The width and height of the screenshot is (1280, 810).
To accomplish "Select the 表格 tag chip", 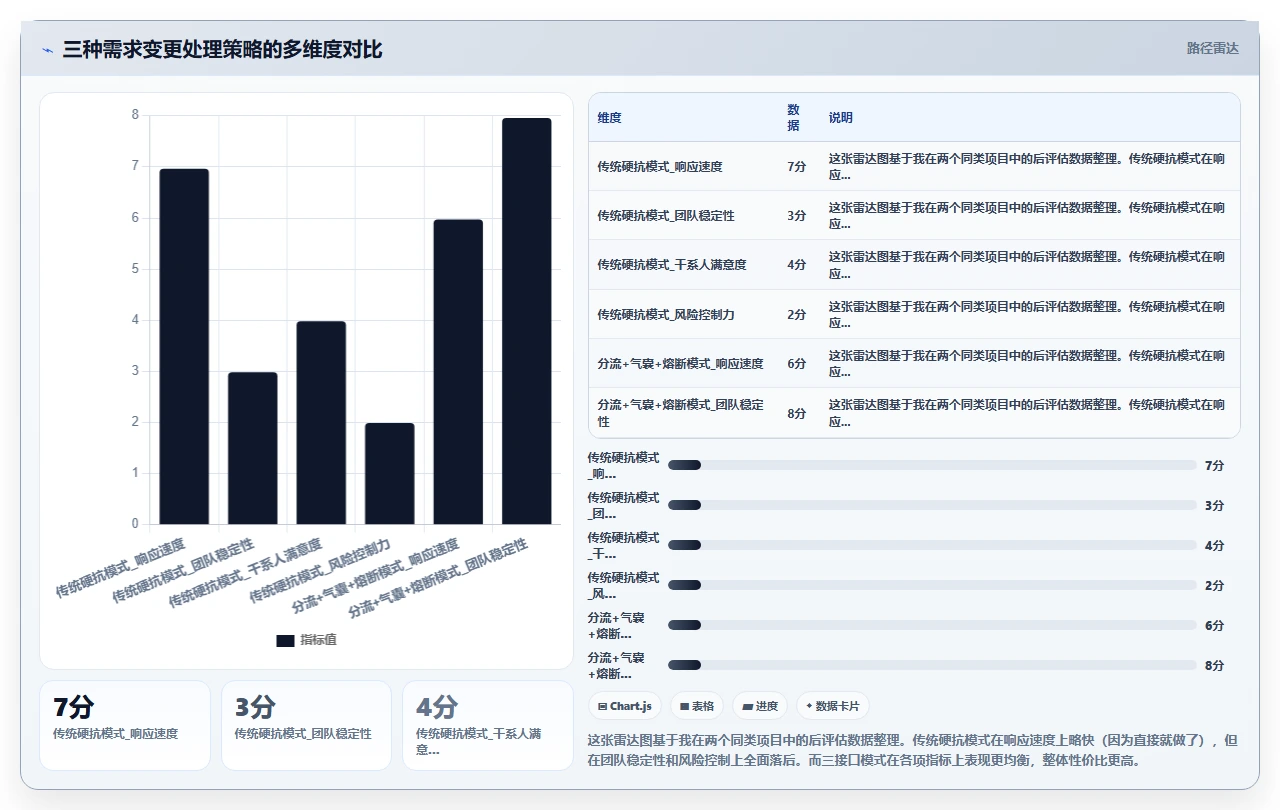I will (x=697, y=706).
